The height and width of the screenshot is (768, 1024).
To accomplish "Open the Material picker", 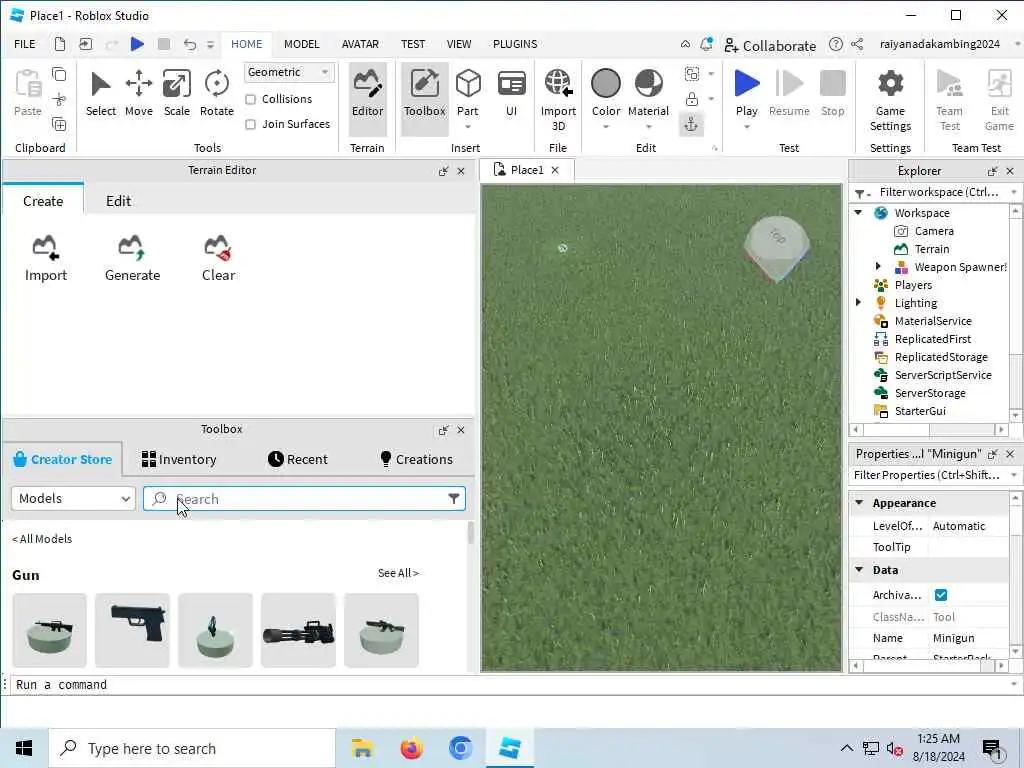I will (x=648, y=95).
